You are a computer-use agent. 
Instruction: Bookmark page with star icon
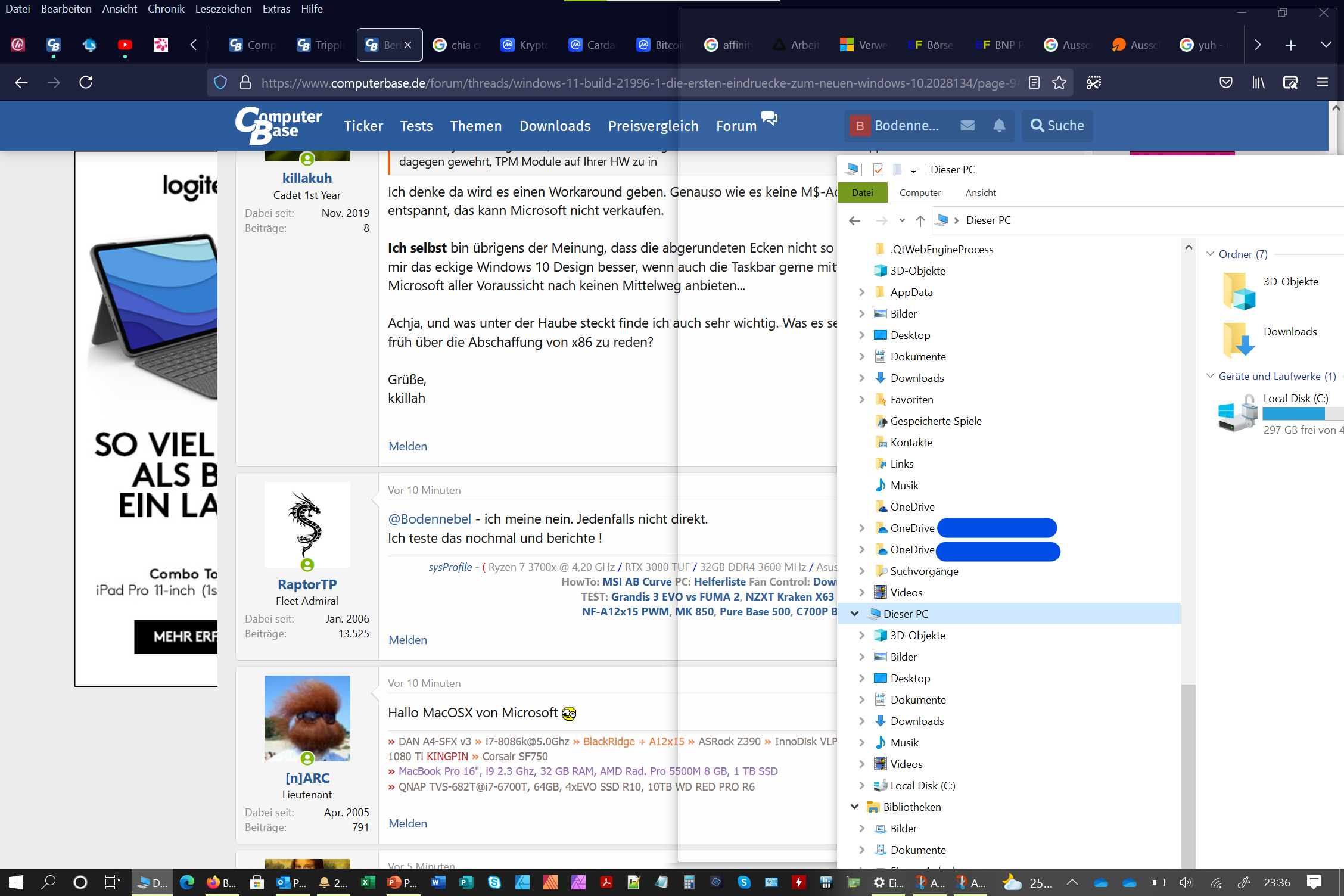[1059, 83]
